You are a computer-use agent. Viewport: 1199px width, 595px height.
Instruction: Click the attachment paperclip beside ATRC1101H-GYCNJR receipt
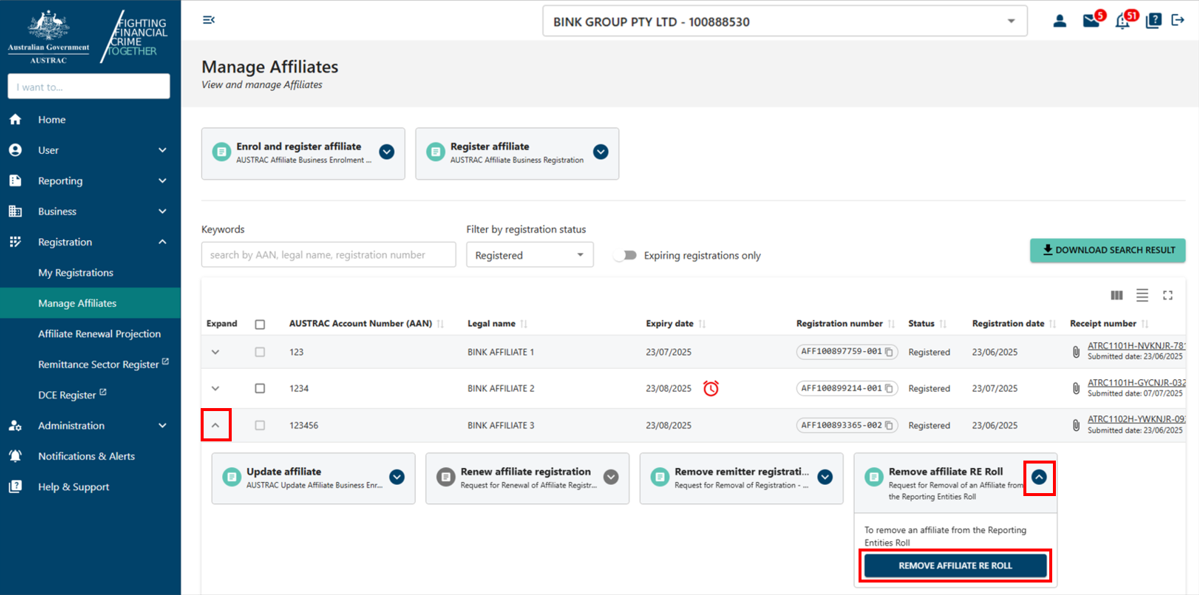click(x=1075, y=388)
